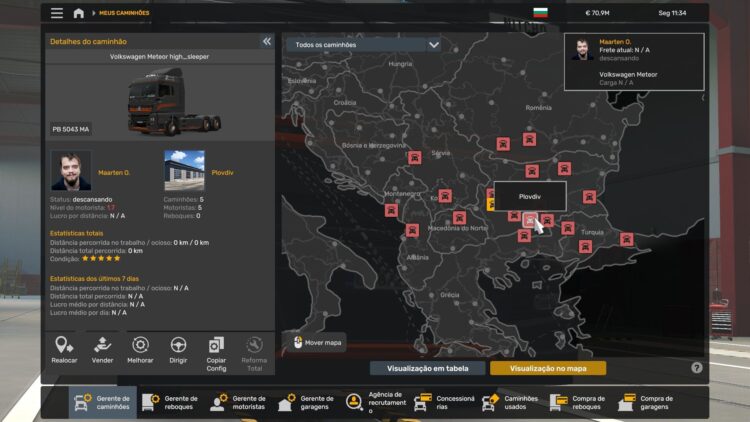
Task: Click the Bulgarian flag icon
Action: pos(540,12)
